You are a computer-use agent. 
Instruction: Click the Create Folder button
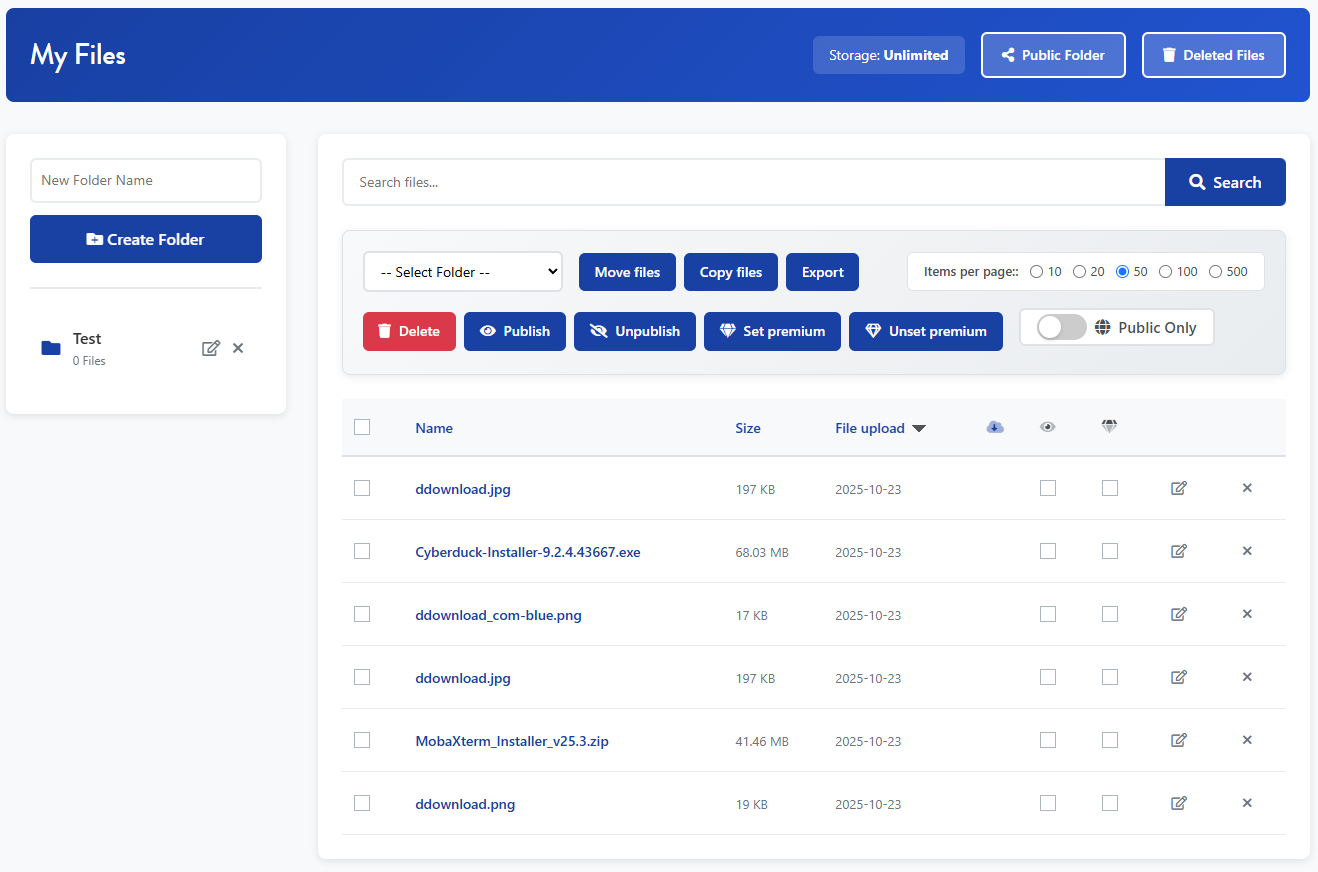coord(145,238)
